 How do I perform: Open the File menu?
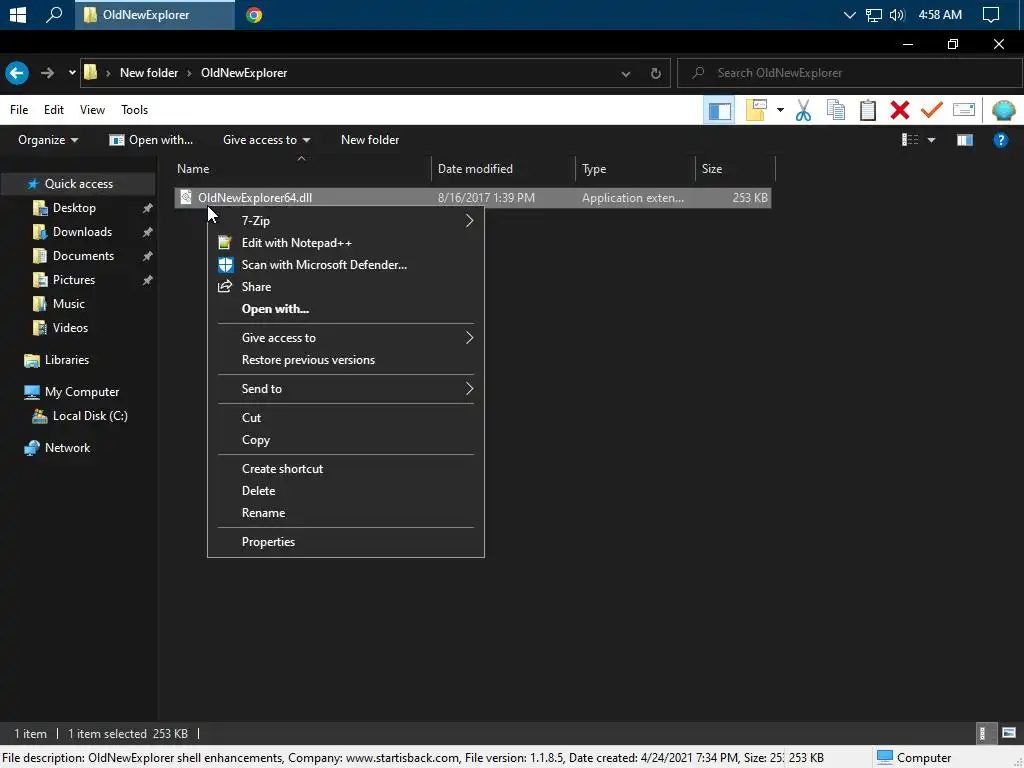pyautogui.click(x=19, y=110)
